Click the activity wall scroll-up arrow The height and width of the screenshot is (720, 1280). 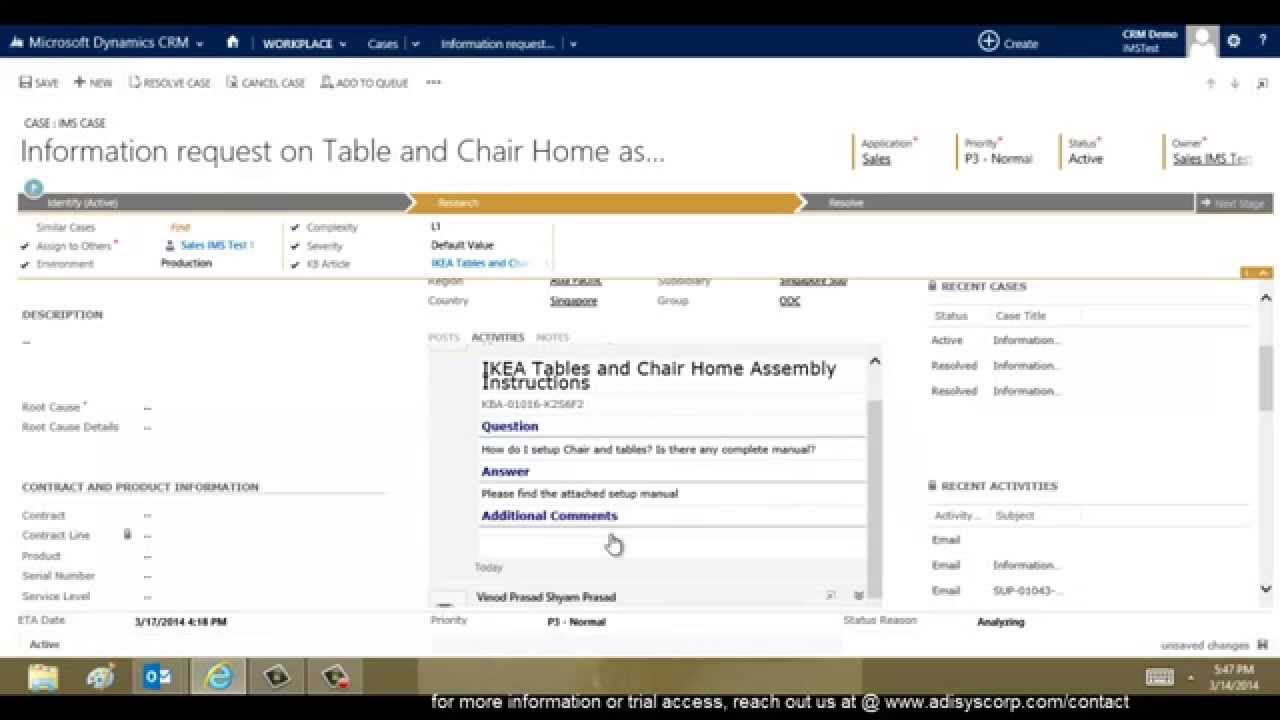click(875, 361)
